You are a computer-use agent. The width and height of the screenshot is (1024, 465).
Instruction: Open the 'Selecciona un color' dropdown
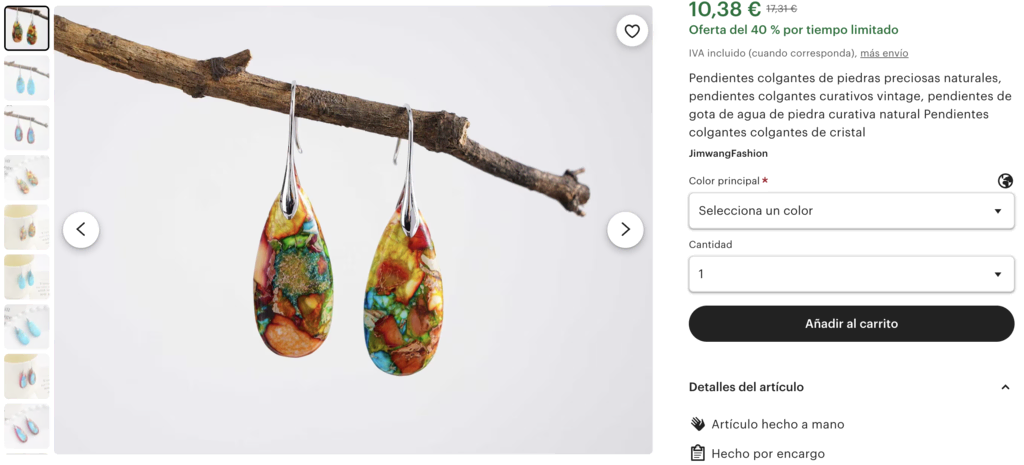(851, 211)
